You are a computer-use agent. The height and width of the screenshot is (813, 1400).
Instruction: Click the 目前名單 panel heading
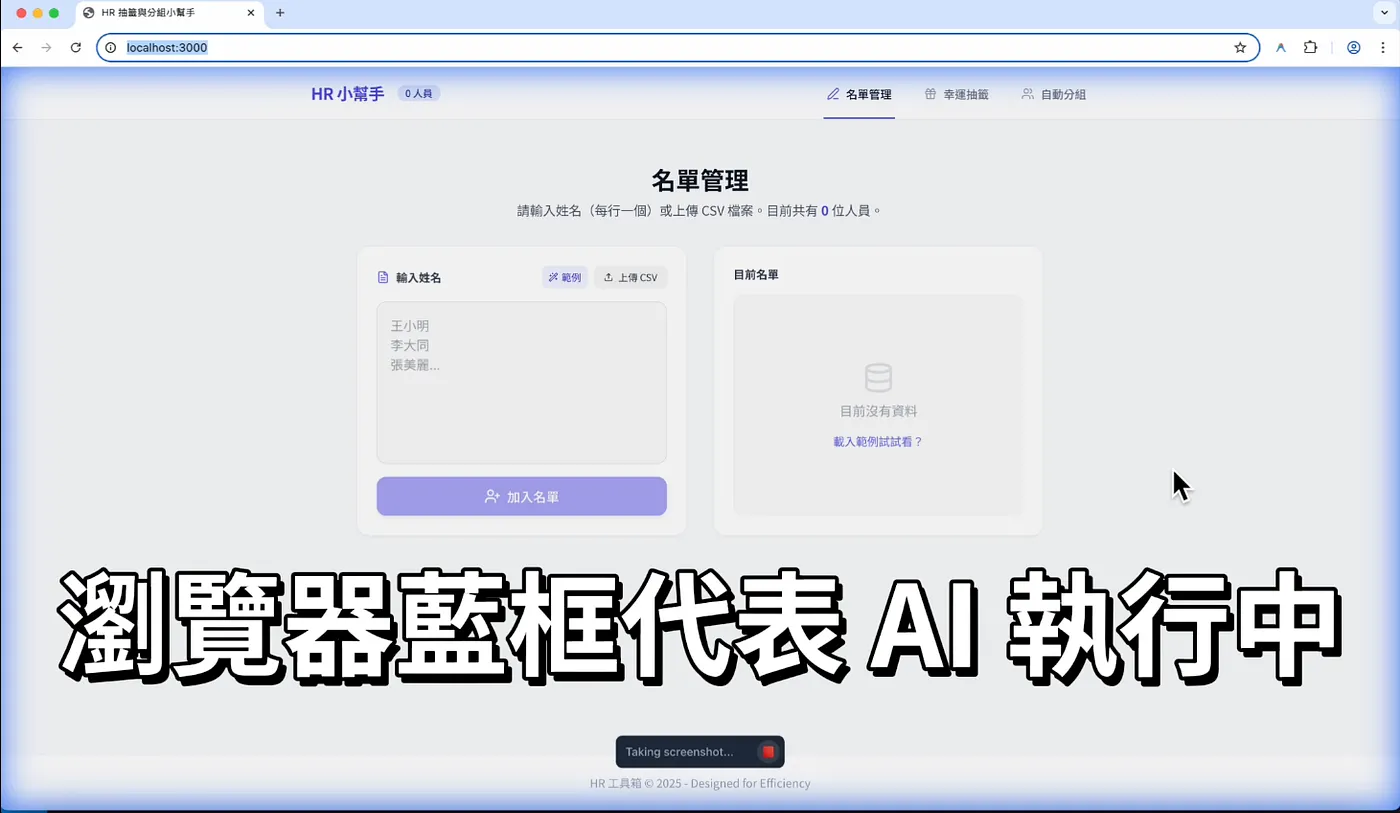(756, 274)
